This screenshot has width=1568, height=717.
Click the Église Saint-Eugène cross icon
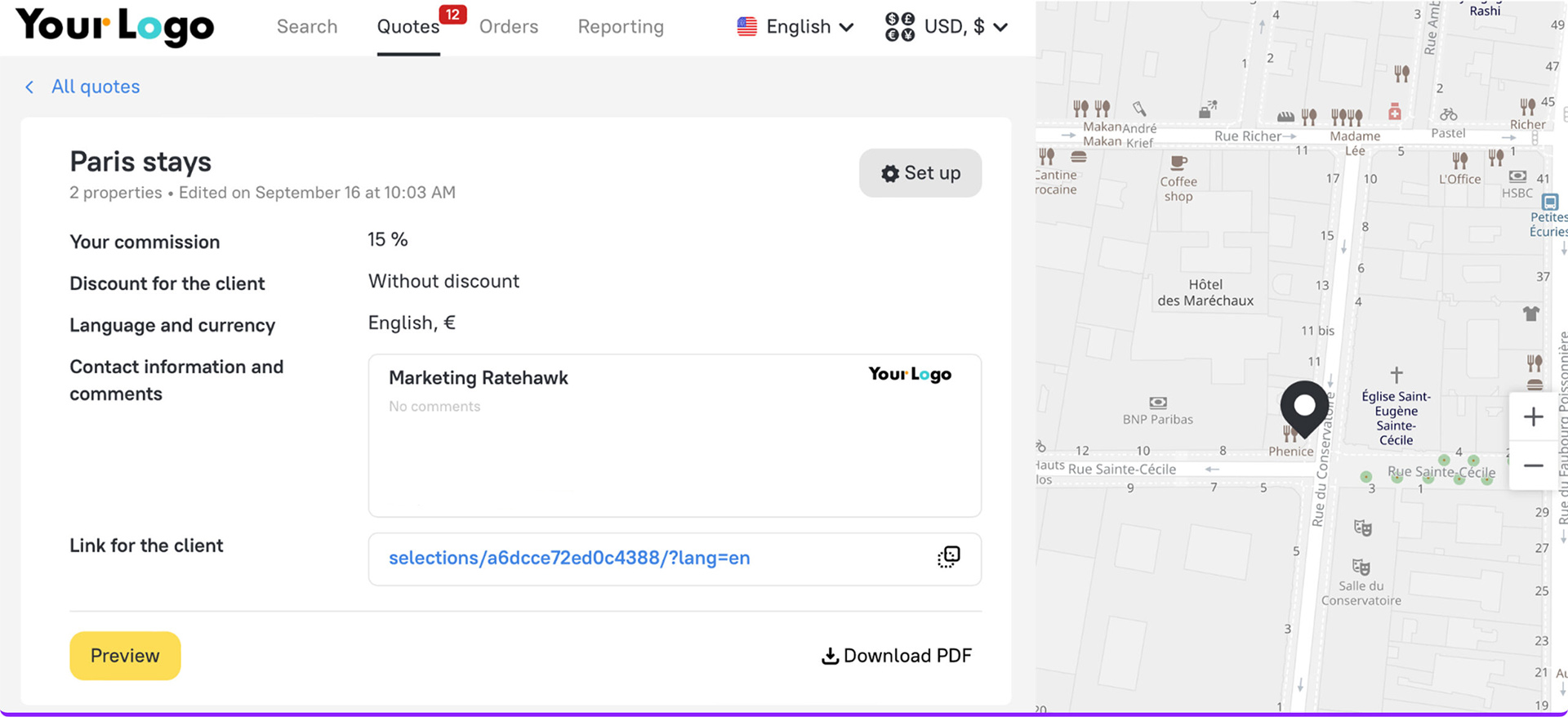pyautogui.click(x=1396, y=375)
